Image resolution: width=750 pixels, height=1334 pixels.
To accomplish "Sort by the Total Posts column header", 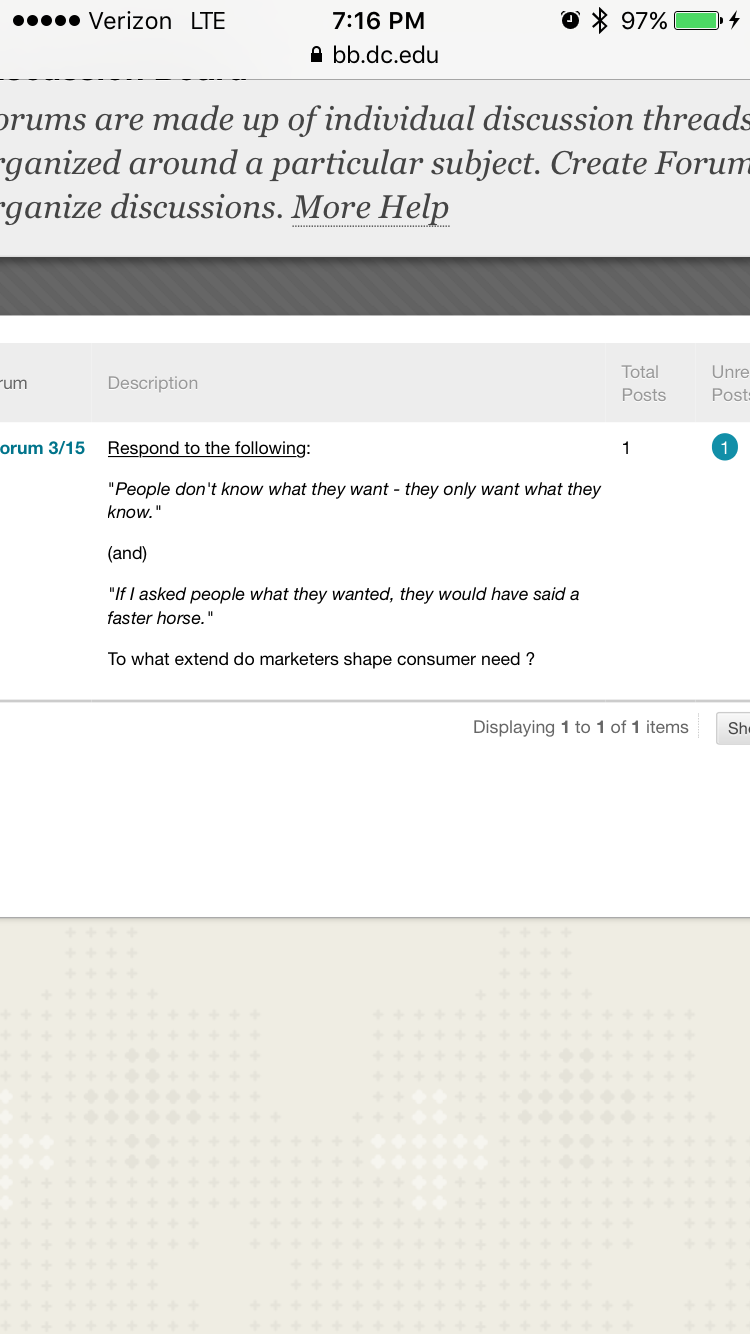I will pos(643,383).
